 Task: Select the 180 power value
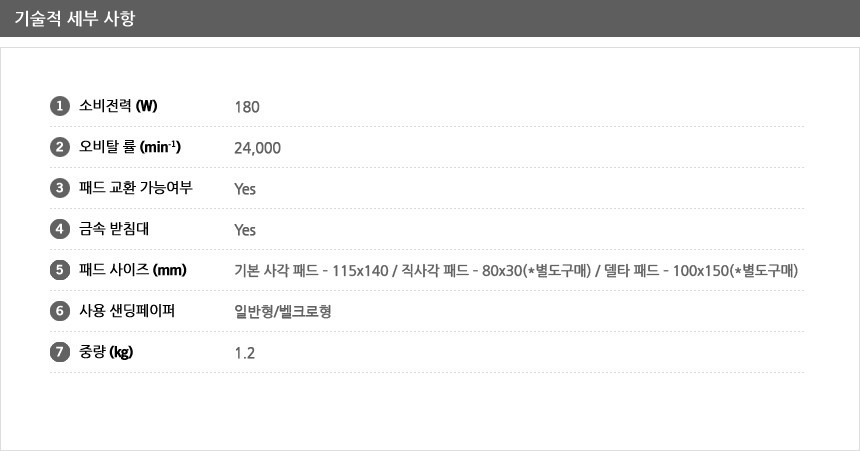pyautogui.click(x=247, y=107)
